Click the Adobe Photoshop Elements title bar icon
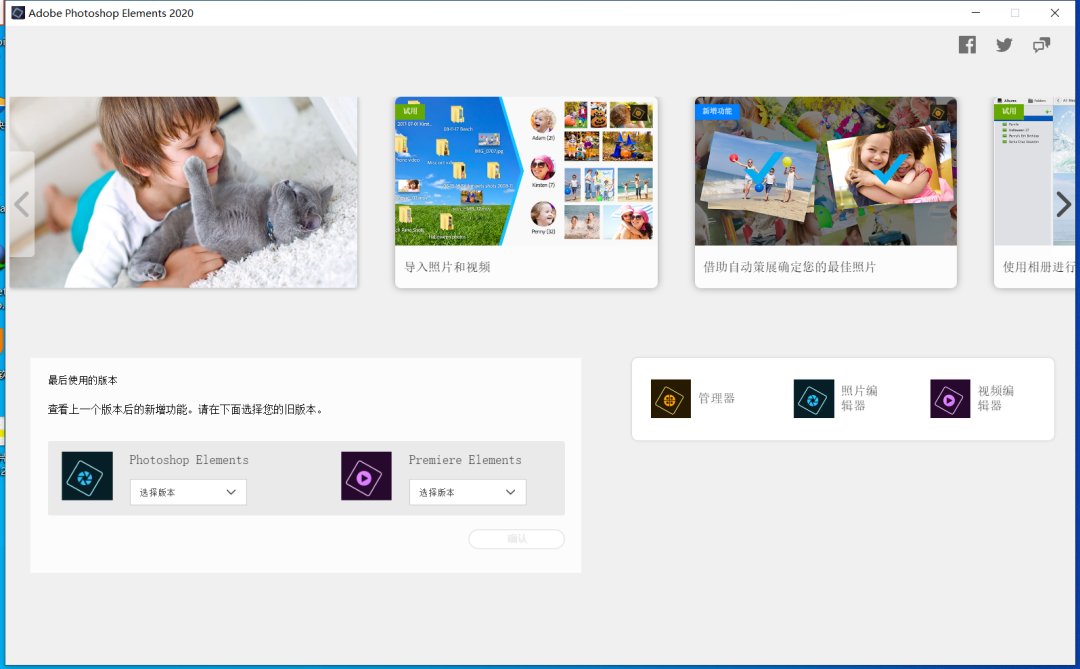 (18, 13)
